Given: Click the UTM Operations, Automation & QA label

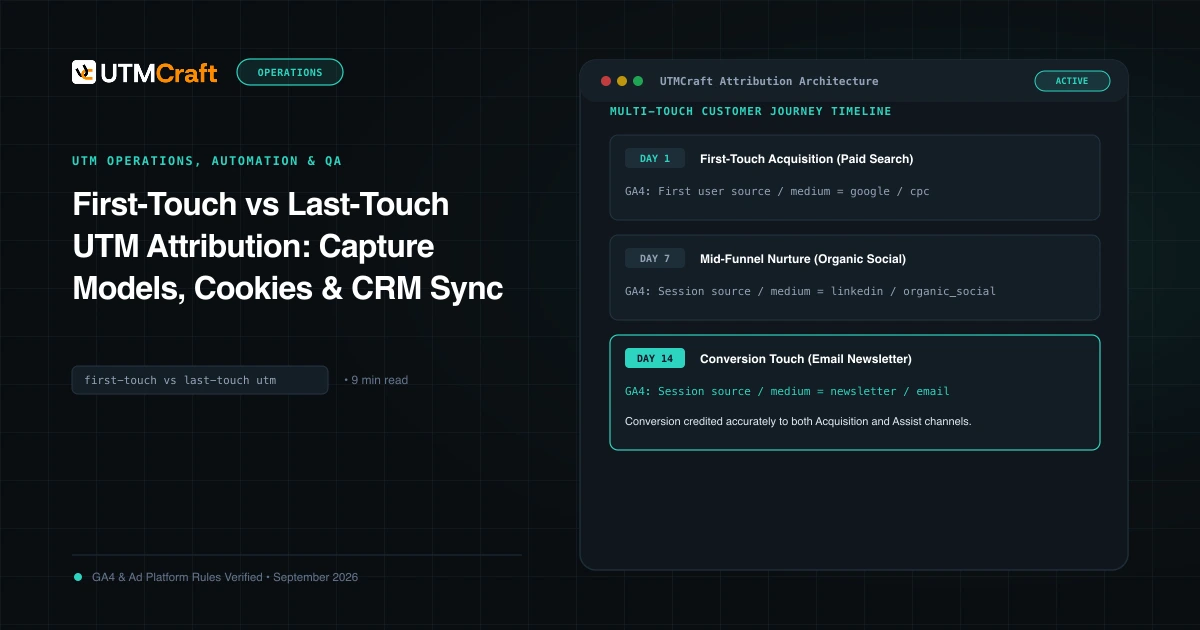Looking at the screenshot, I should click(207, 160).
